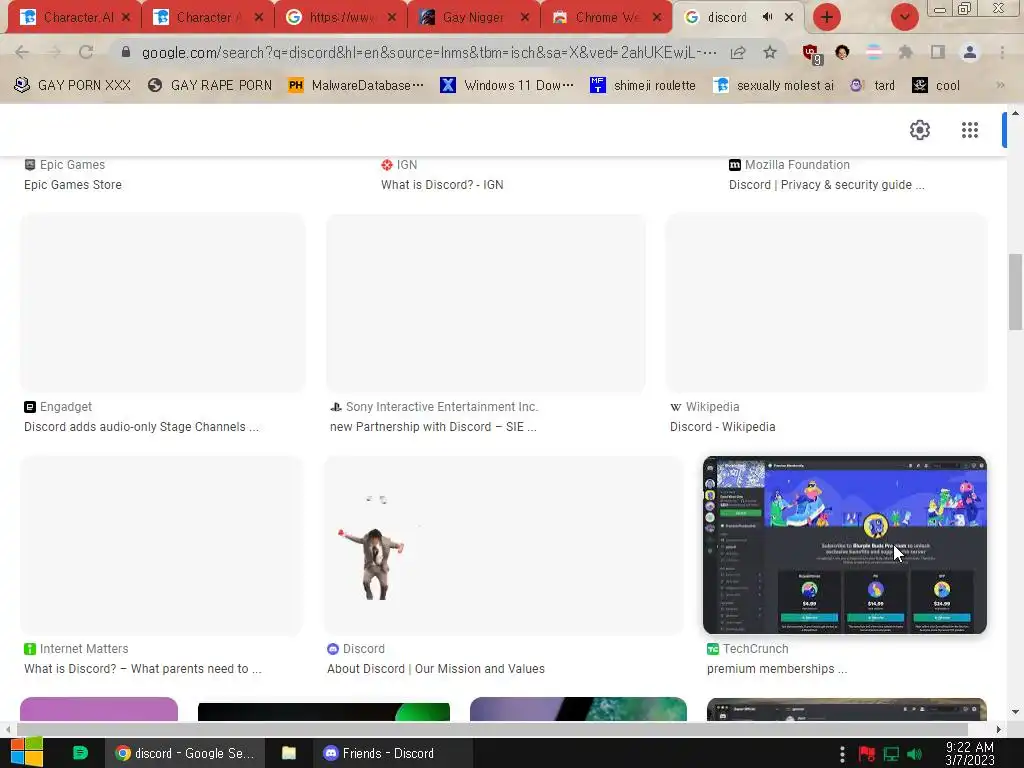Image resolution: width=1024 pixels, height=768 pixels.
Task: Open the dancing man image thumbnail
Action: pos(504,545)
